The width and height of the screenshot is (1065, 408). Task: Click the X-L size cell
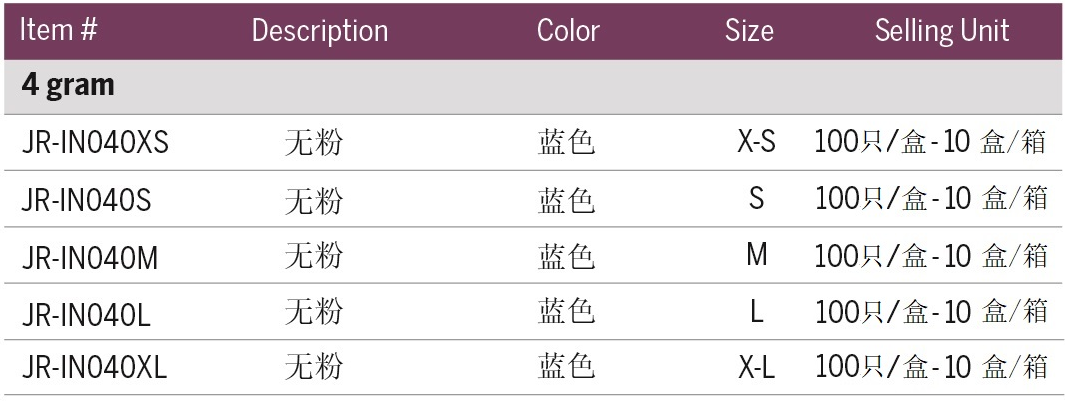point(756,369)
